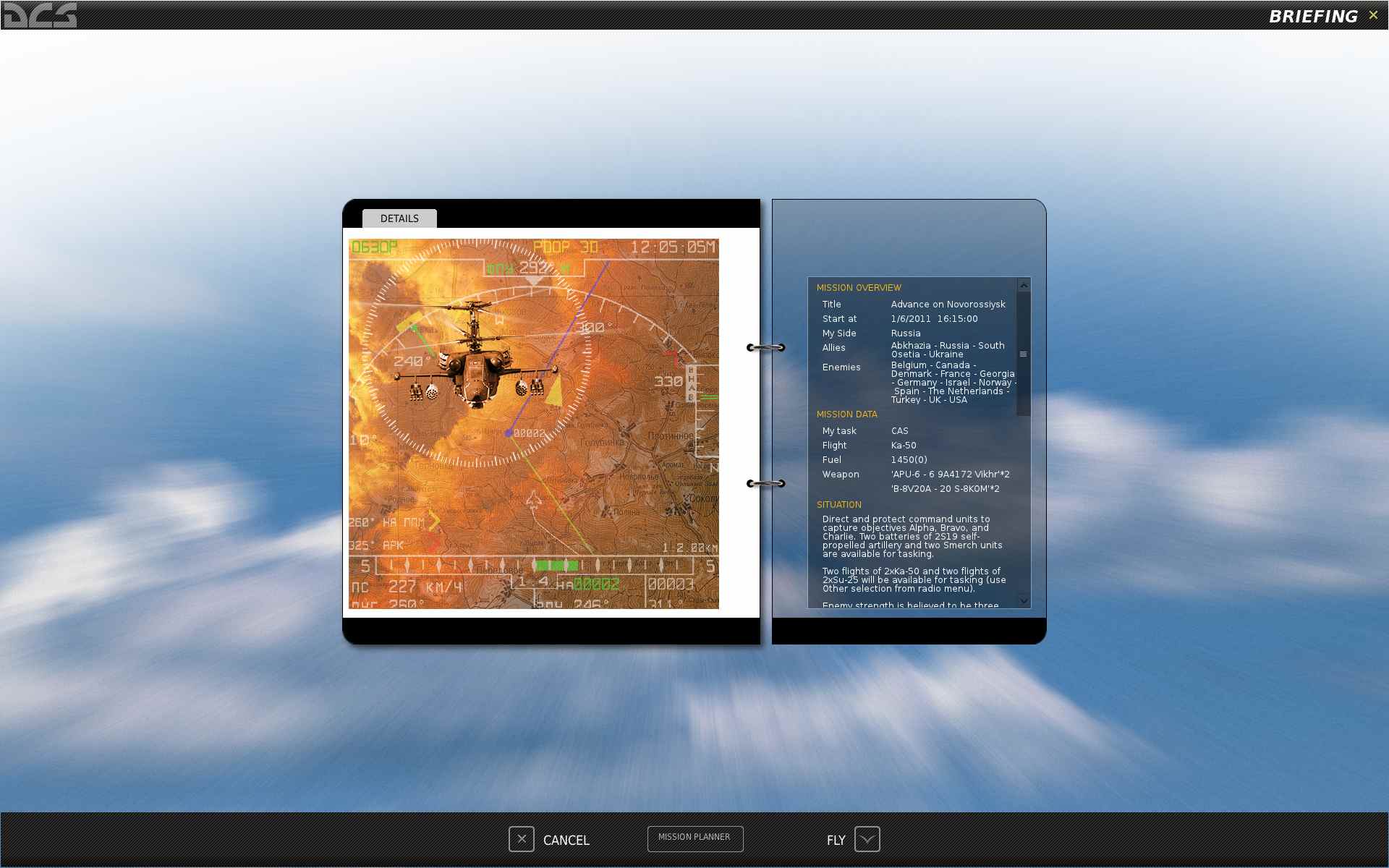
Task: Select weapon 'B-8V20A - 20 S-8KOM'*2
Action: coord(945,489)
